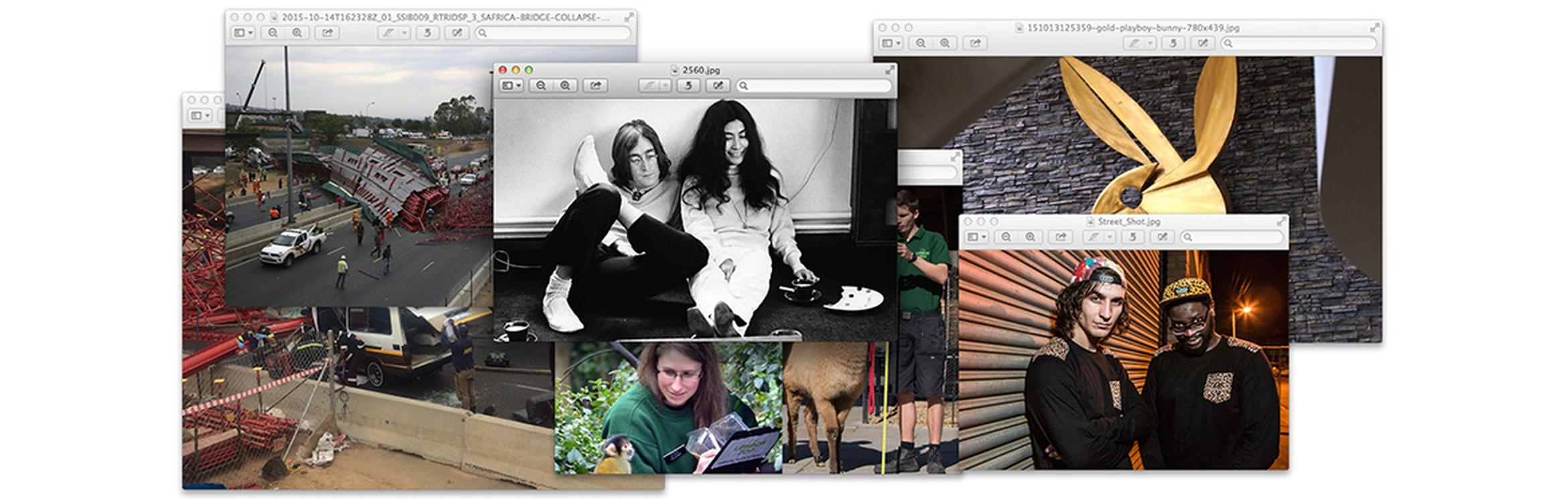
Task: Zoom in on the 2560.jpg image
Action: pos(566,86)
